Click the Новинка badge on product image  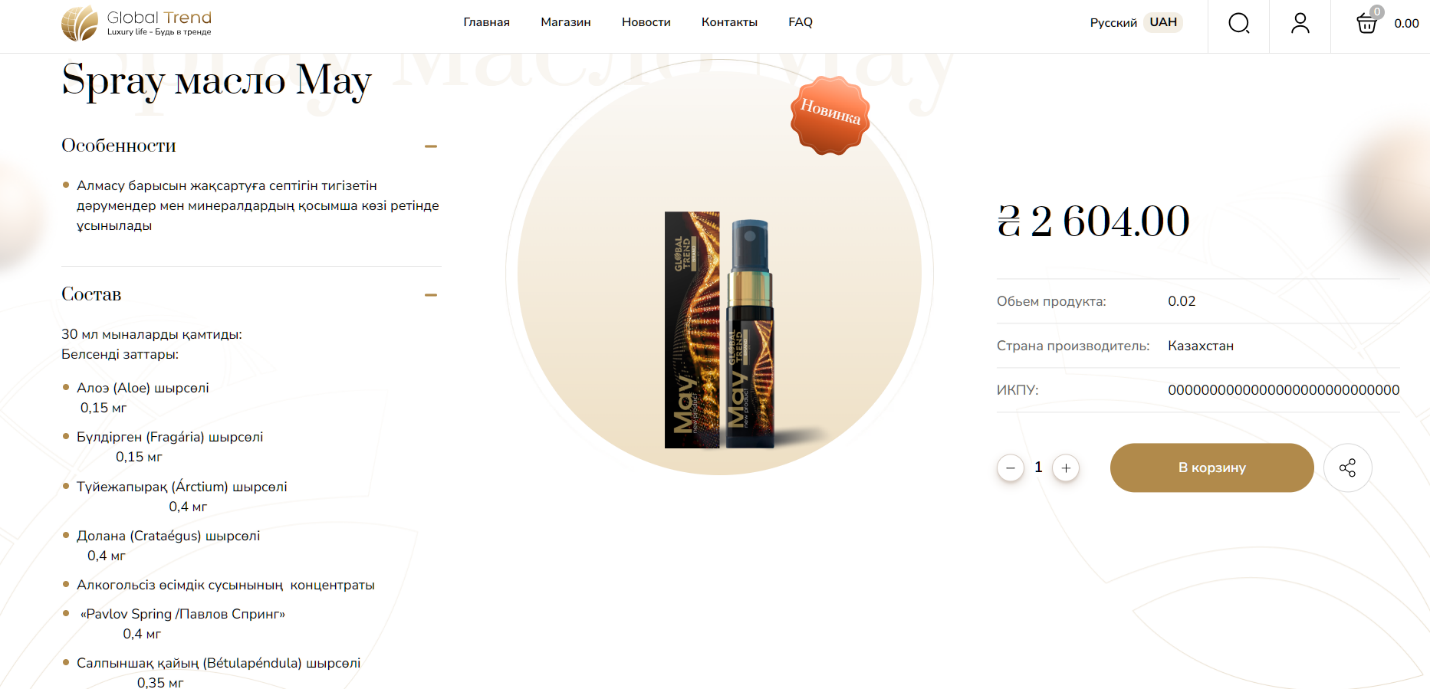coord(830,116)
